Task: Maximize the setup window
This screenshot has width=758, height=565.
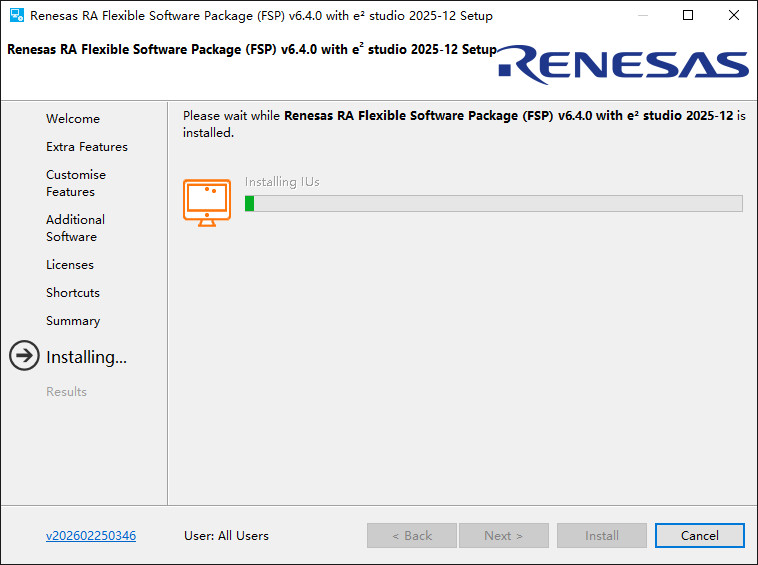Action: coord(688,15)
